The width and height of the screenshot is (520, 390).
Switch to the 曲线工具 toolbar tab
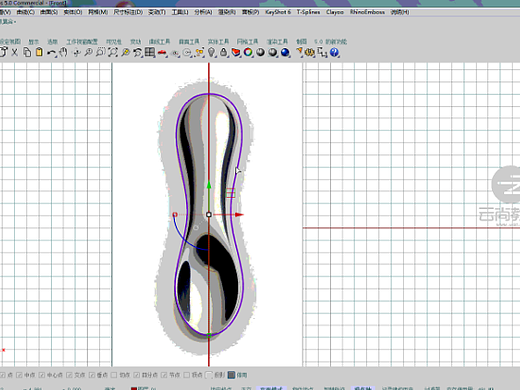pyautogui.click(x=159, y=42)
